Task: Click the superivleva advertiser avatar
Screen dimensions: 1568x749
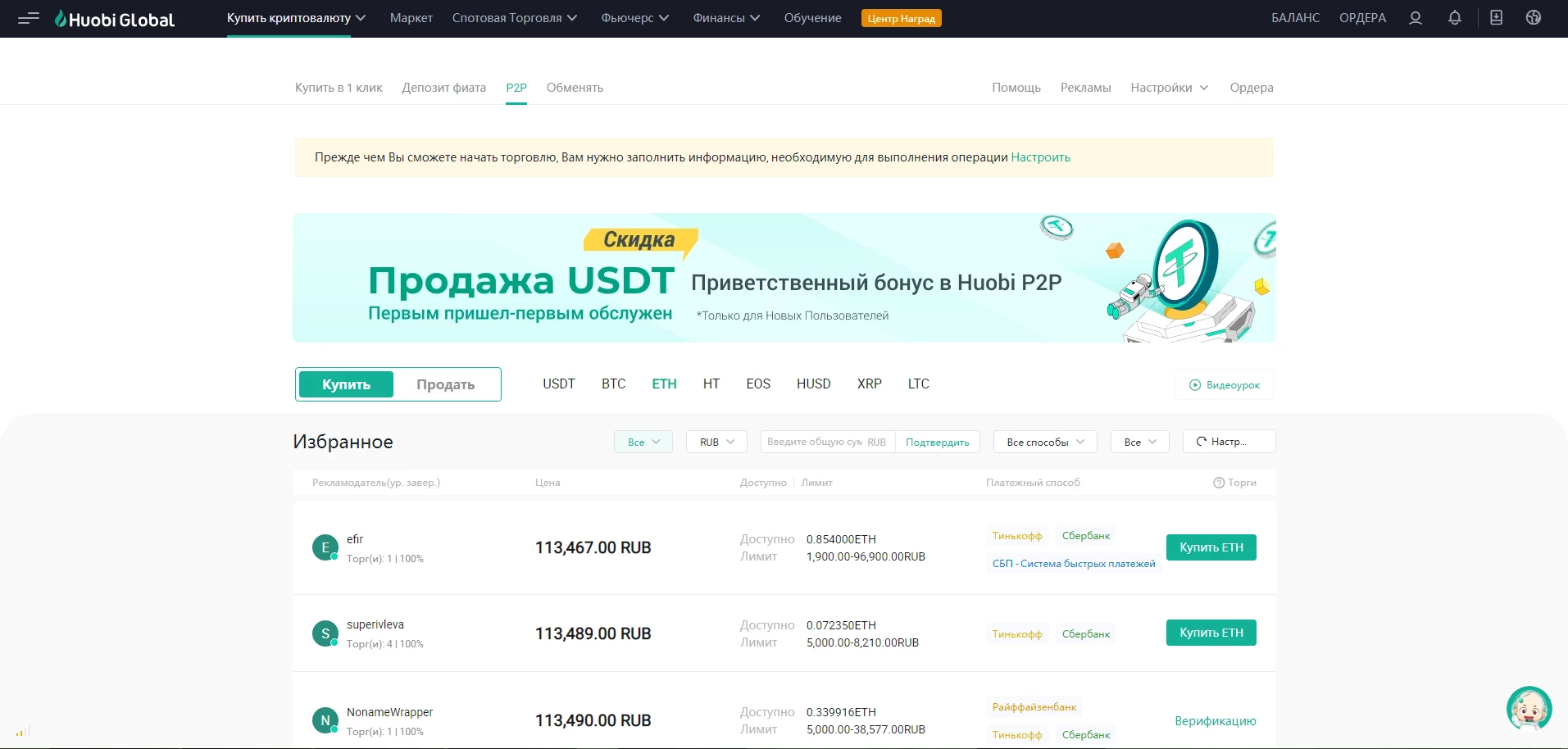Action: (325, 633)
